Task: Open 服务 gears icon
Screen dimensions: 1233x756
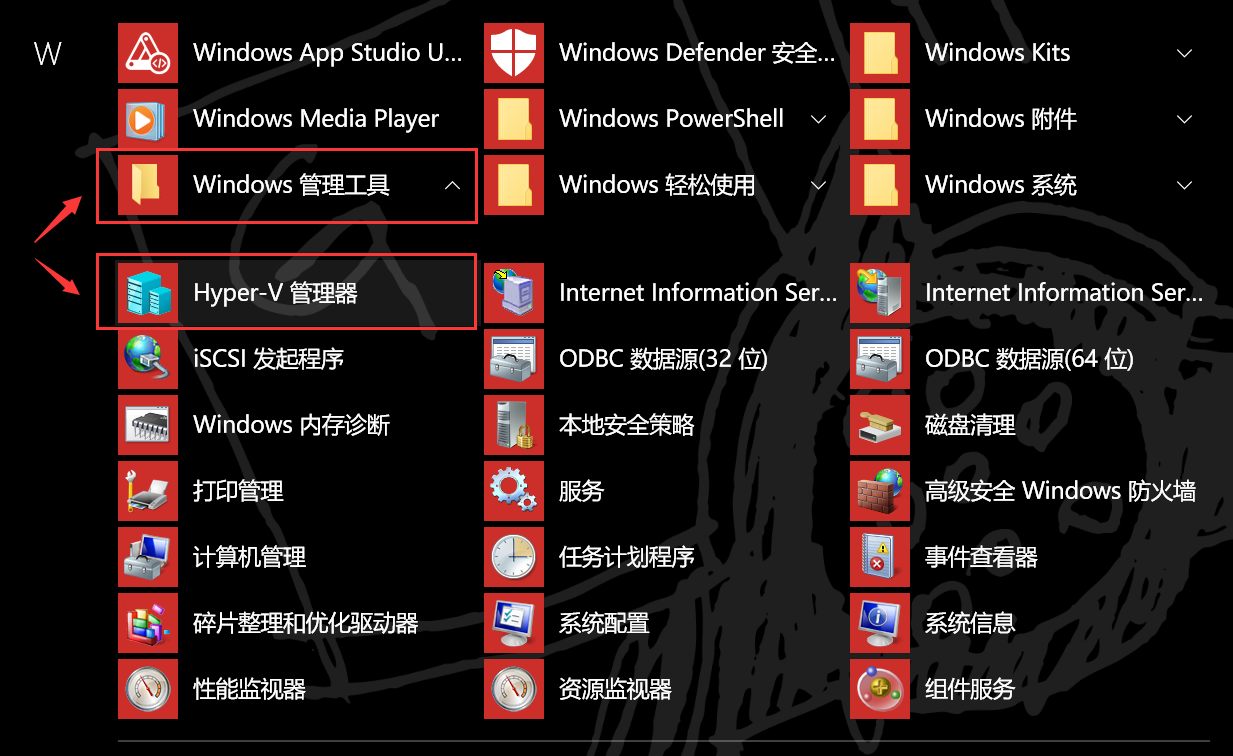Action: [x=514, y=490]
